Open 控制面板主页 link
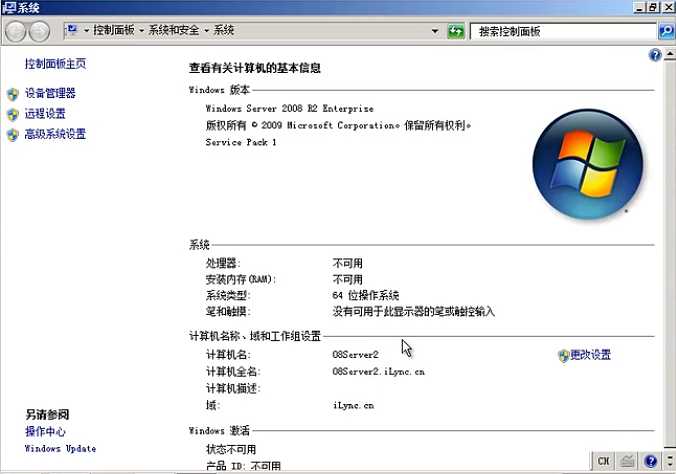Viewport: 676px width, 474px height. pos(55,64)
